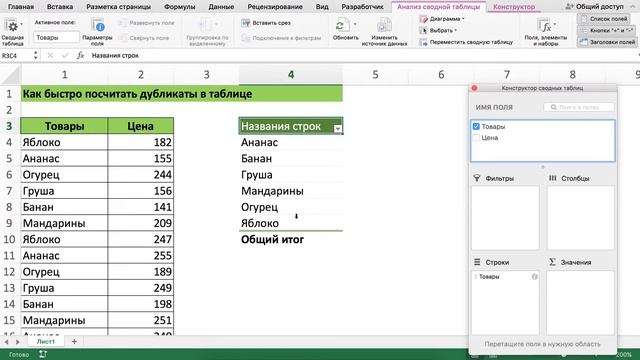The height and width of the screenshot is (360, 640).
Task: Add a new sheet with plus button
Action: point(74,341)
